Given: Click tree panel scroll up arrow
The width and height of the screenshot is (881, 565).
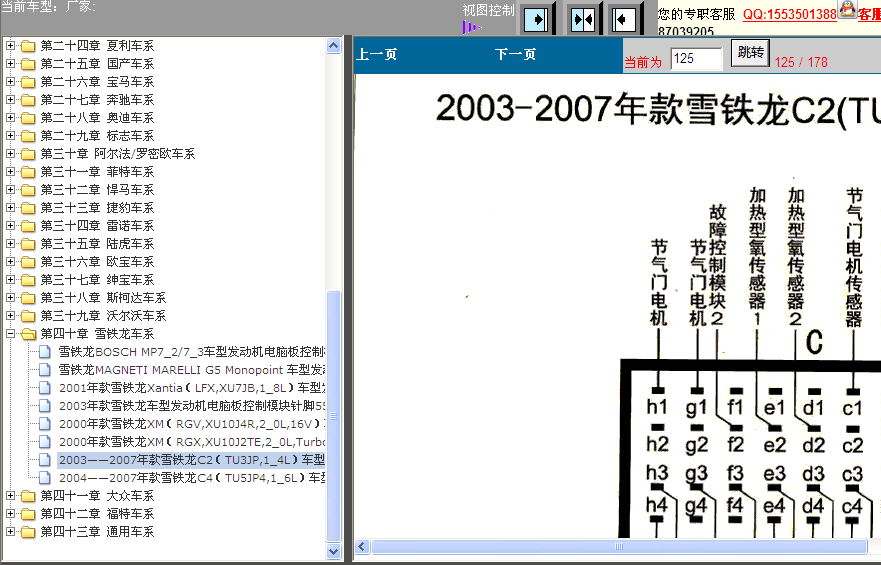Looking at the screenshot, I should [x=334, y=45].
